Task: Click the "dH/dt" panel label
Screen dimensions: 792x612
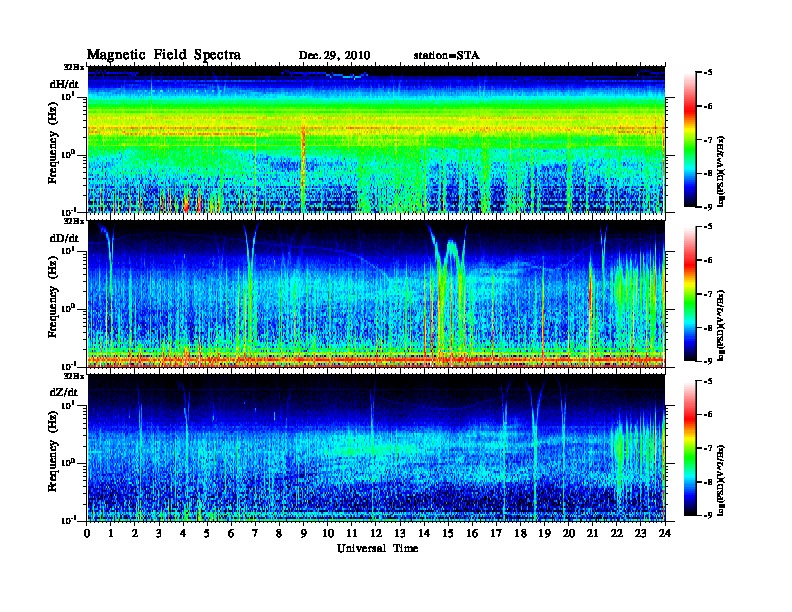Action: (64, 84)
